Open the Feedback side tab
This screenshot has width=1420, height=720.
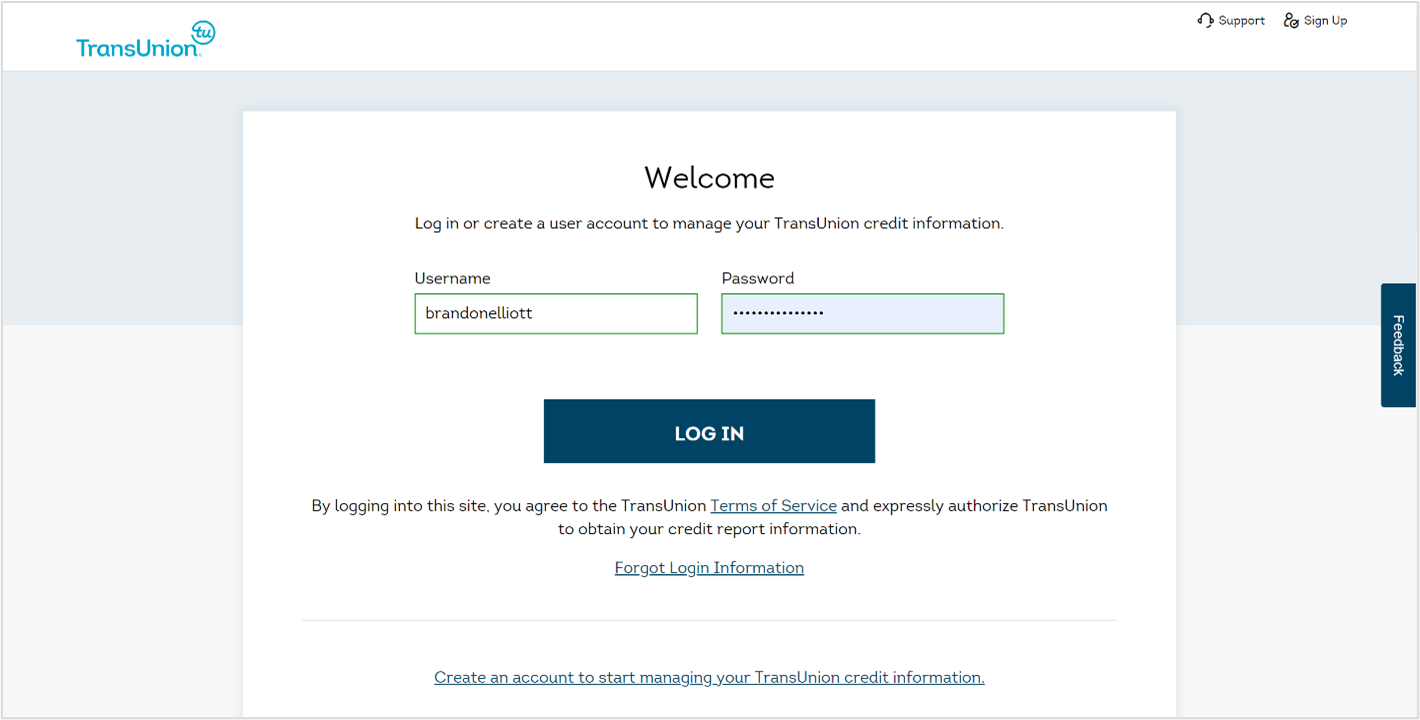click(1398, 345)
